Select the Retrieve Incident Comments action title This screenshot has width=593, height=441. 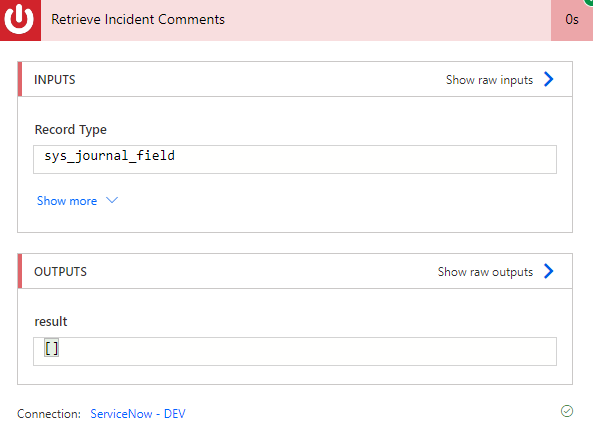point(138,19)
